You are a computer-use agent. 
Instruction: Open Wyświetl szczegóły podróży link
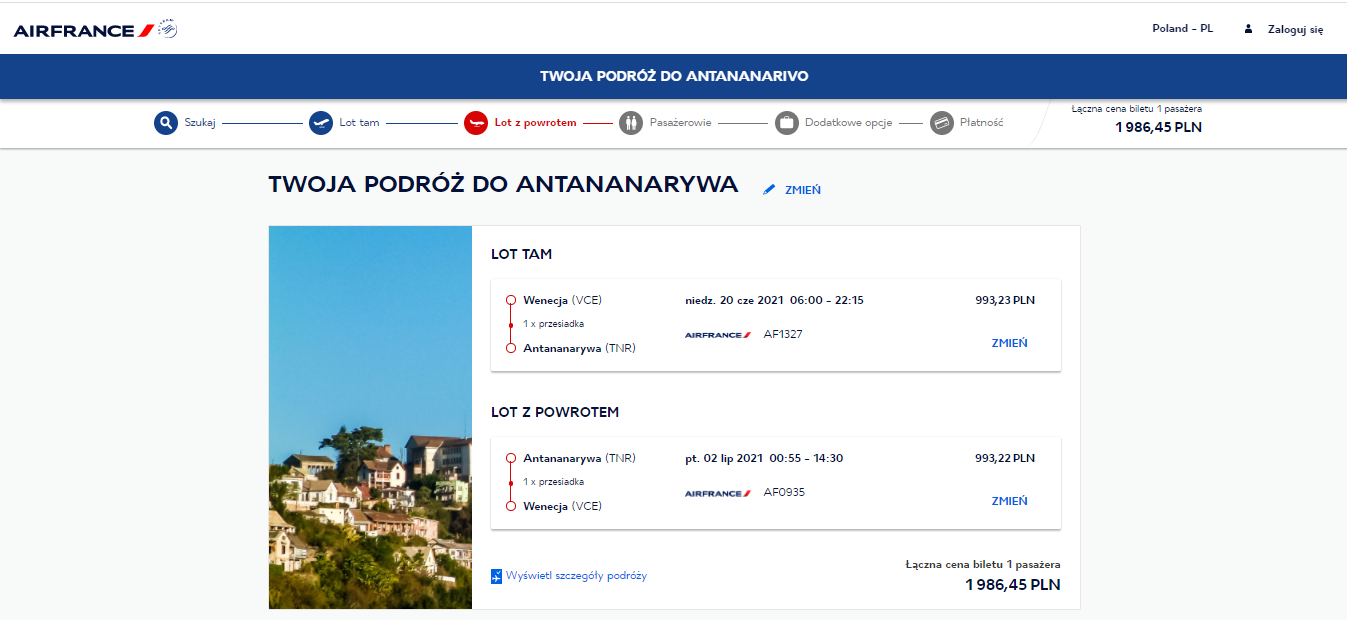pos(576,576)
